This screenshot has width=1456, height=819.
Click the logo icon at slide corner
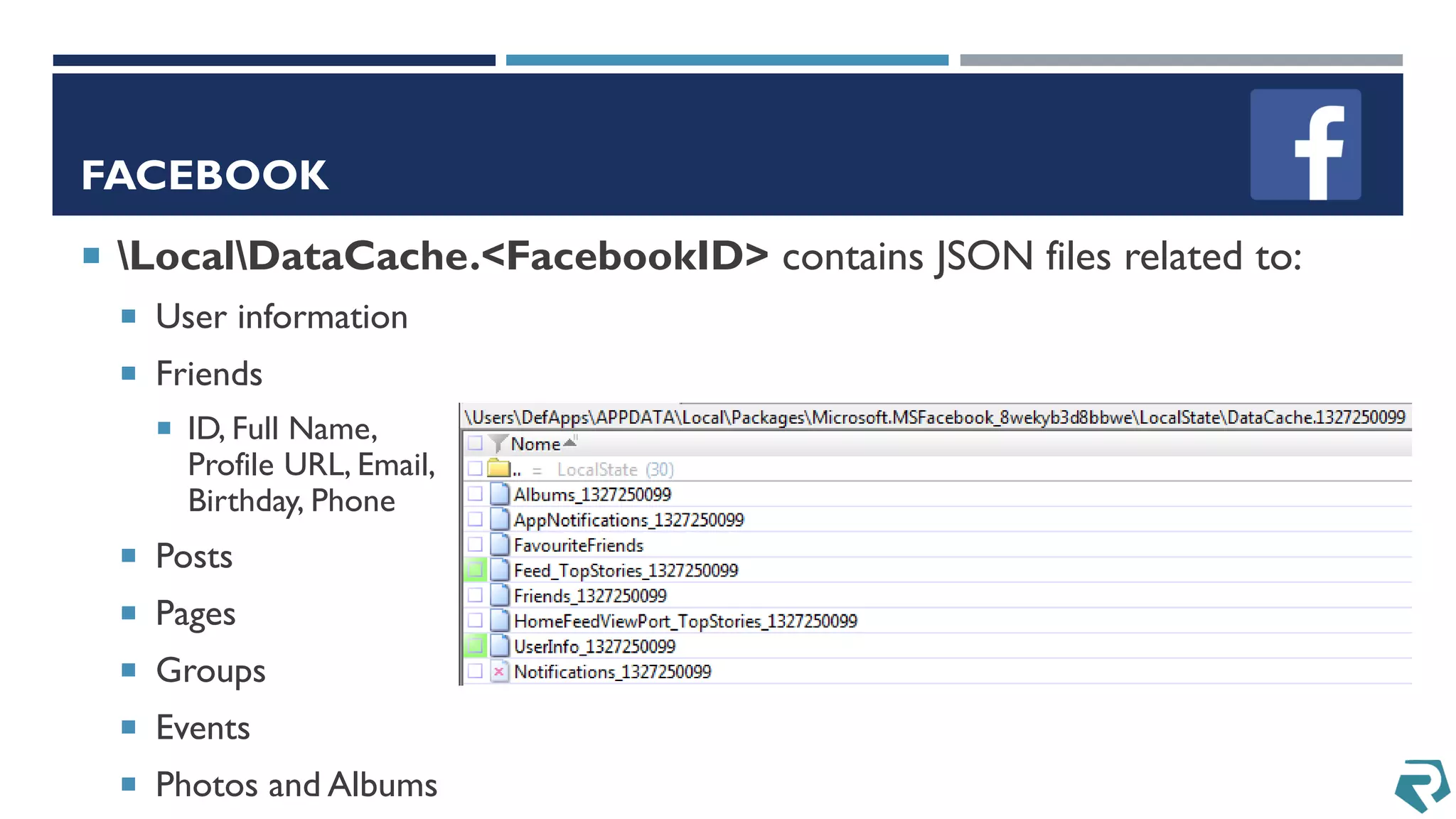1422,786
